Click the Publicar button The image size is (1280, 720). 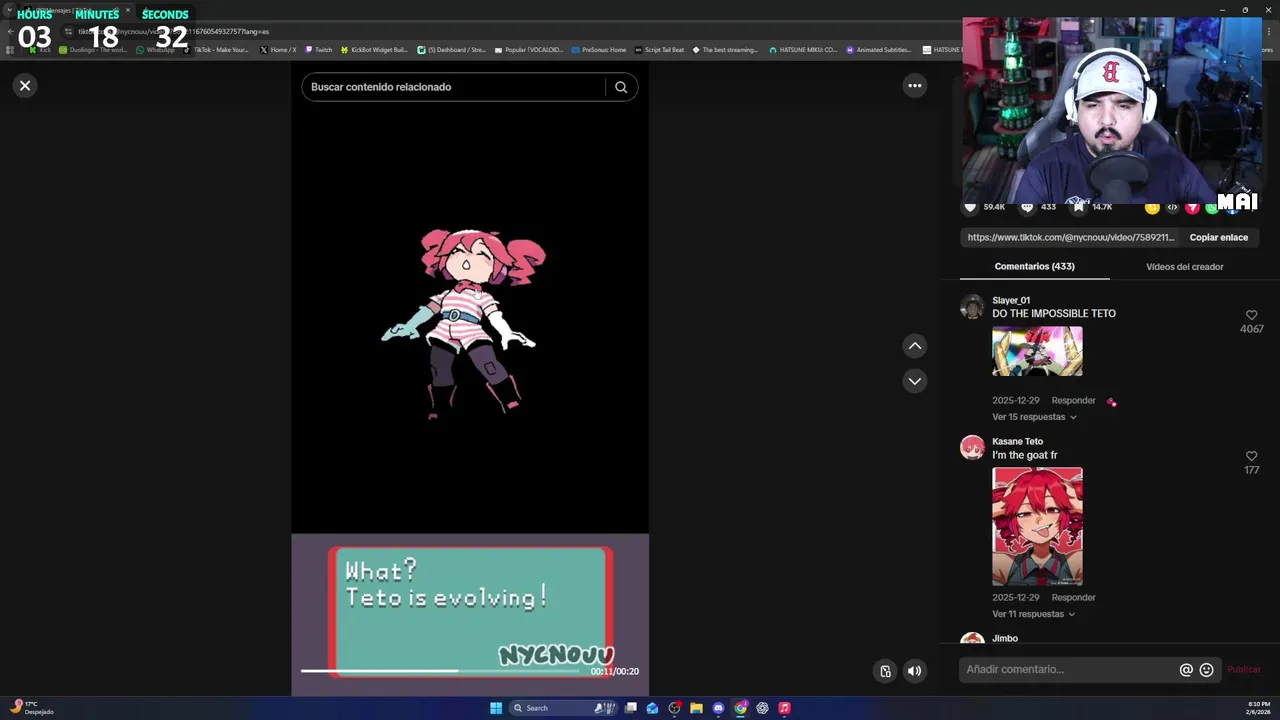pos(1244,670)
